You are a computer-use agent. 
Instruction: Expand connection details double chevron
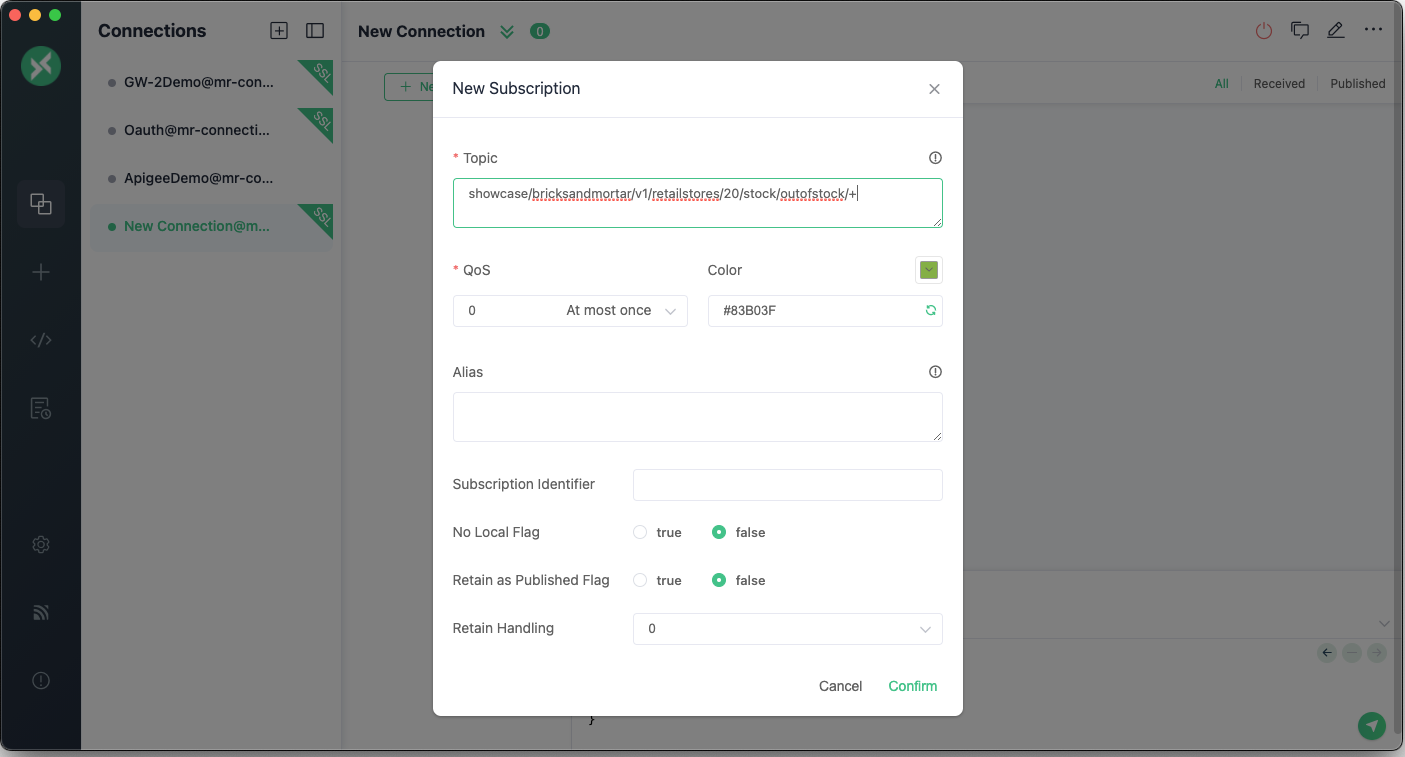point(507,31)
